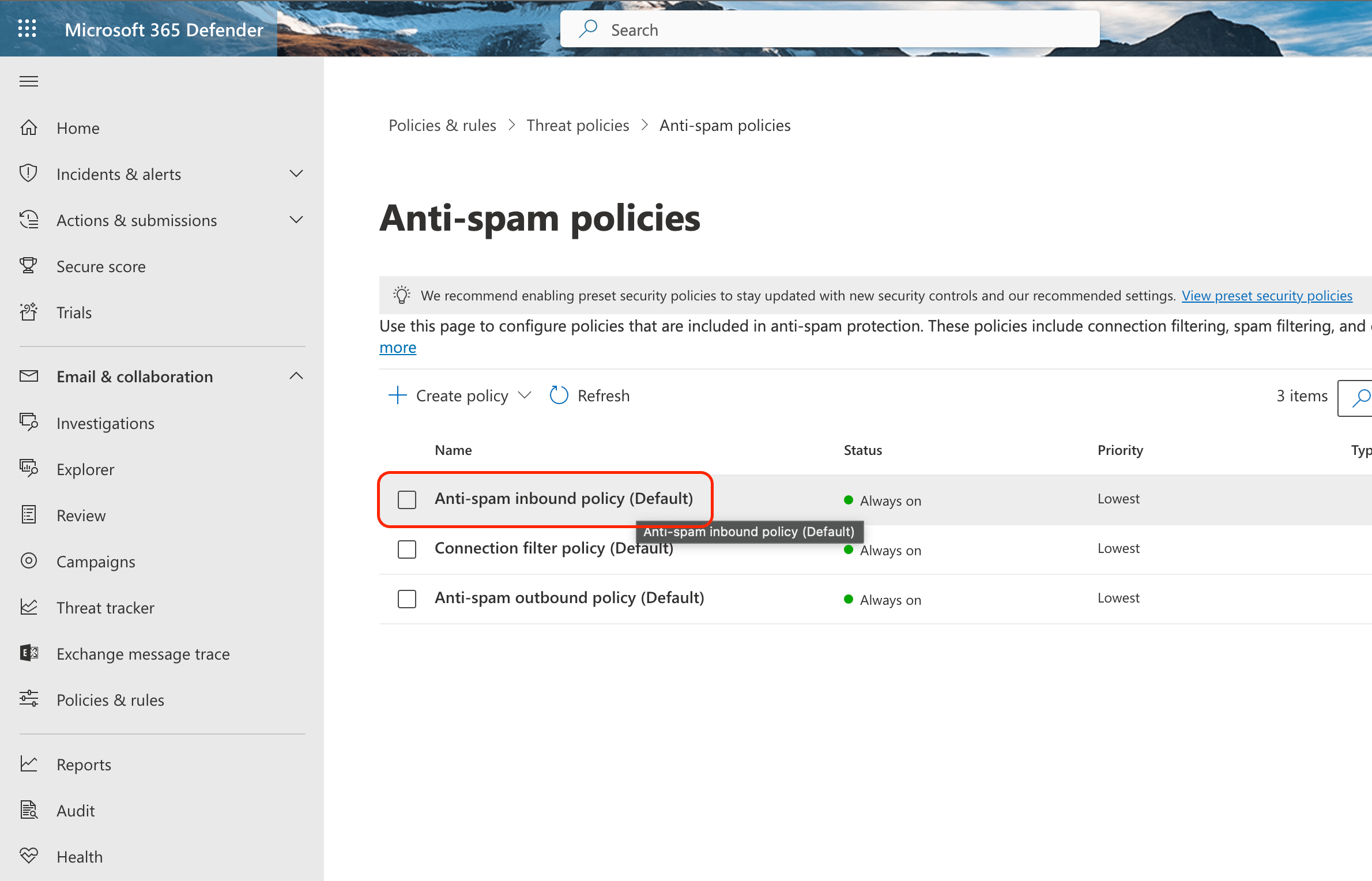Click the Campaigns target icon
The image size is (1372, 881).
29,561
